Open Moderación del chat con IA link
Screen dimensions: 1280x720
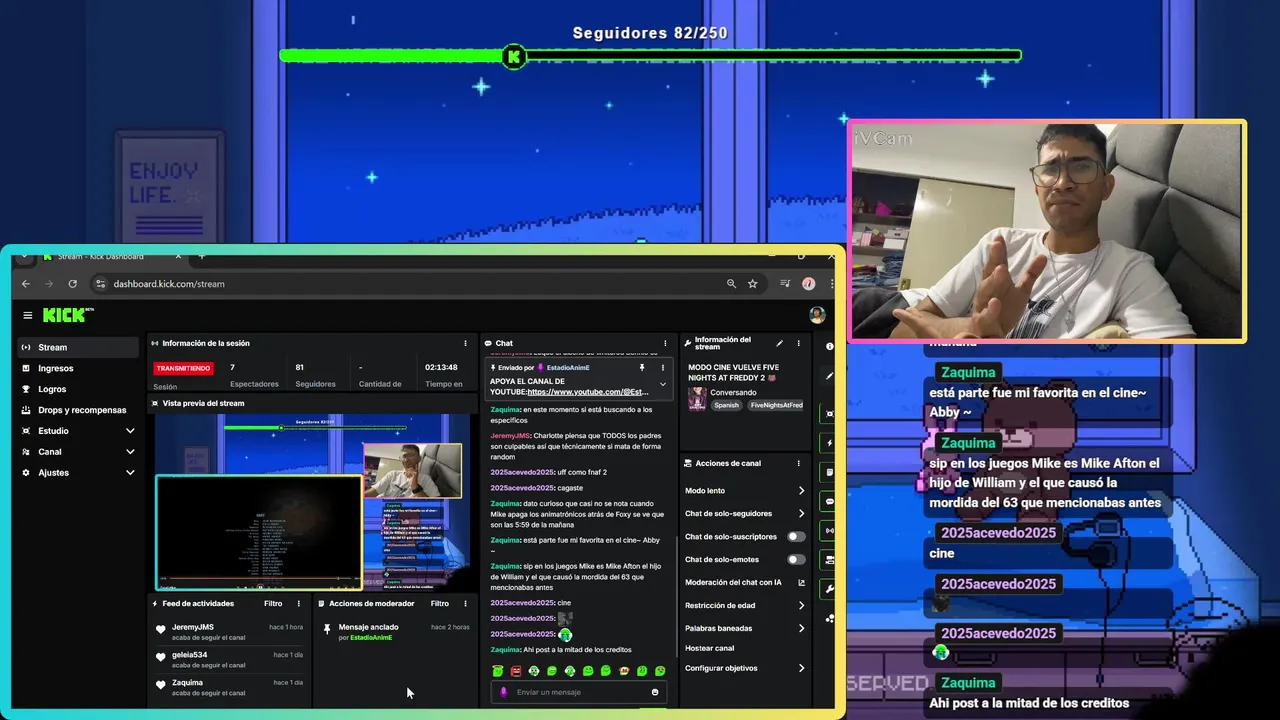[x=744, y=583]
